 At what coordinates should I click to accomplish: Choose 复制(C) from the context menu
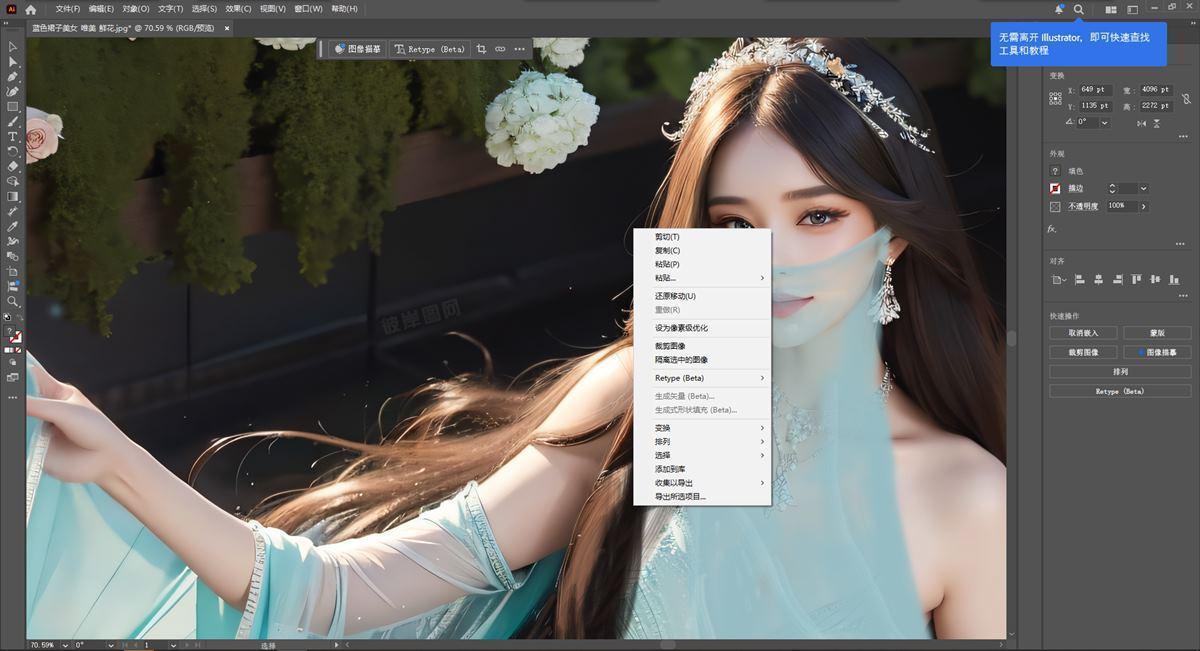pos(667,251)
